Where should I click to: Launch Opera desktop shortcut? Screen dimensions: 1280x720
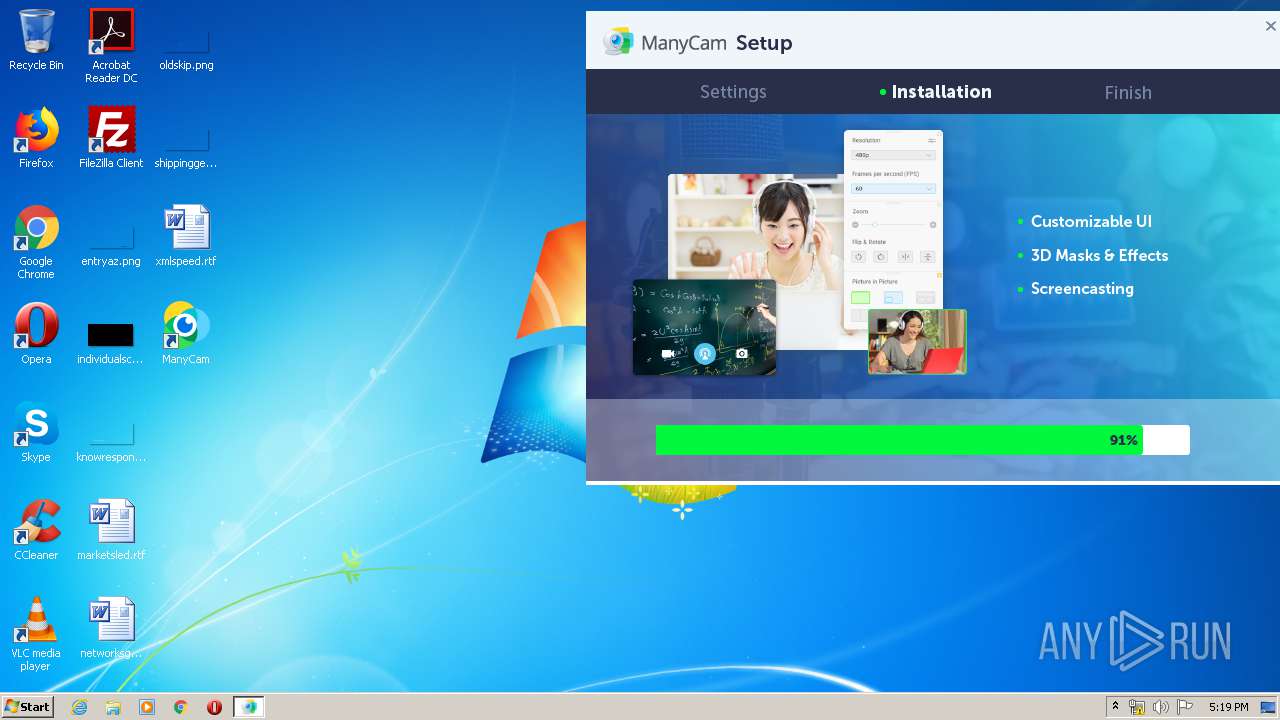(36, 334)
